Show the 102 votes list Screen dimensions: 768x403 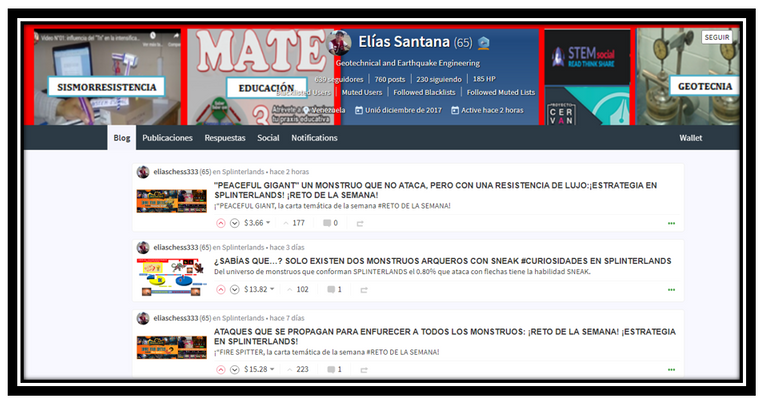[x=298, y=289]
